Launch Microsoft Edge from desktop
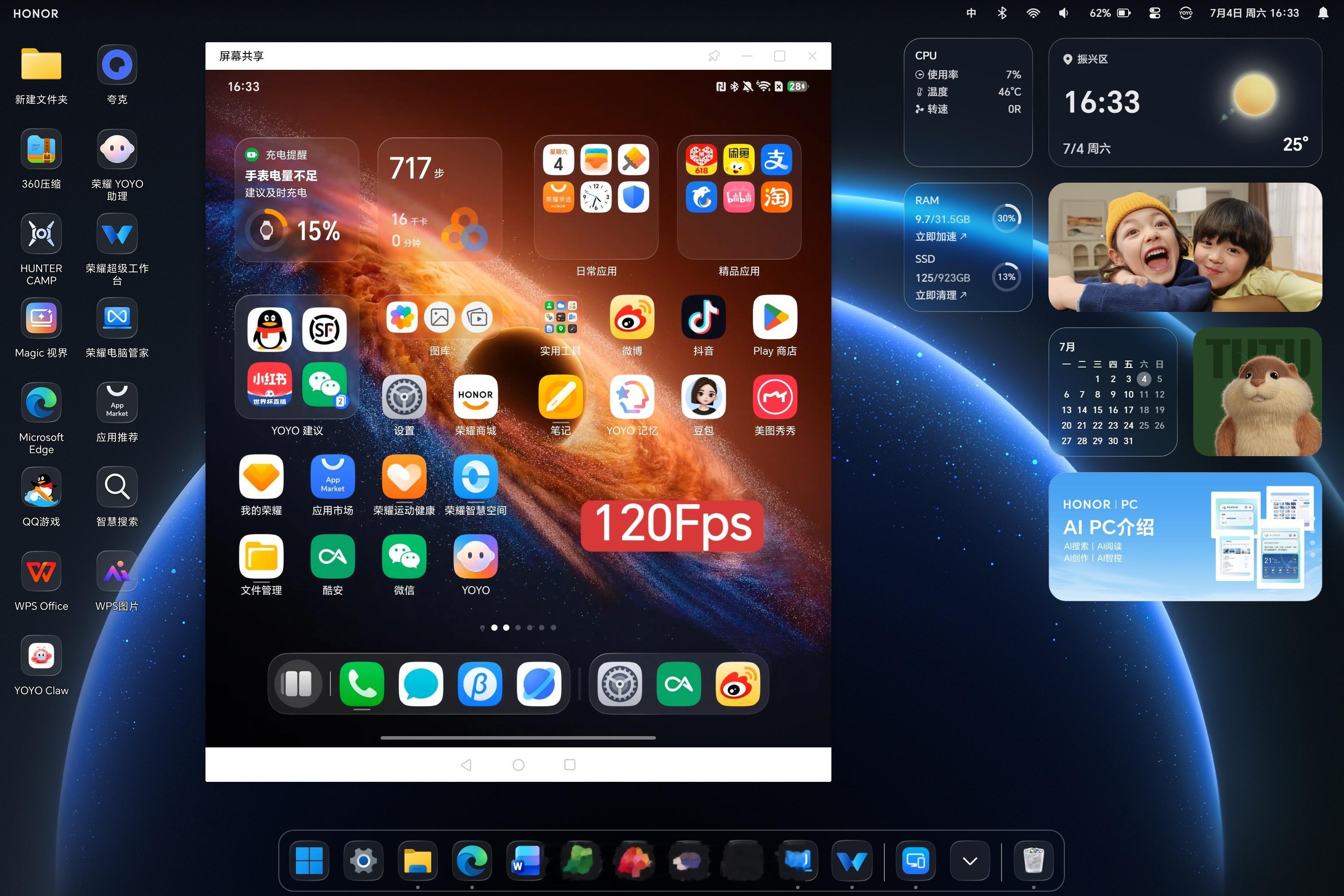 [41, 402]
